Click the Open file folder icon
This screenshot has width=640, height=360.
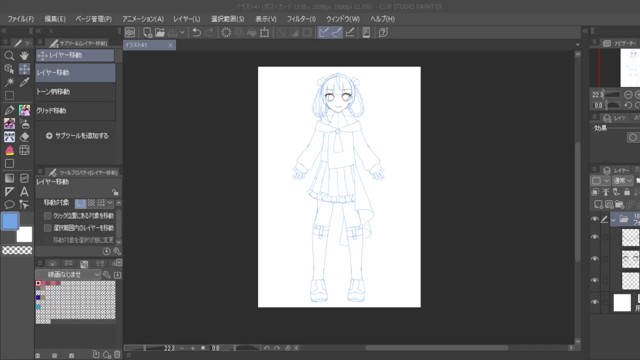point(160,33)
